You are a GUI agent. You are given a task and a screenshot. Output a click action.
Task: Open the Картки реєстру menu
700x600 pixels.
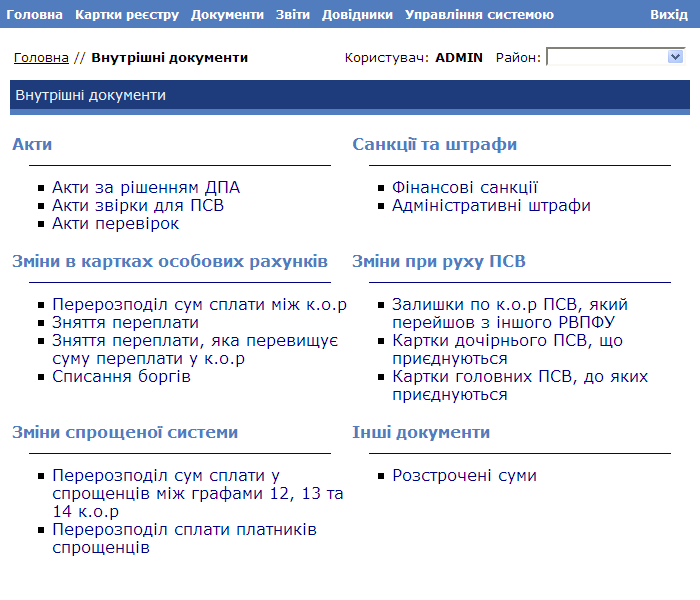click(x=127, y=15)
